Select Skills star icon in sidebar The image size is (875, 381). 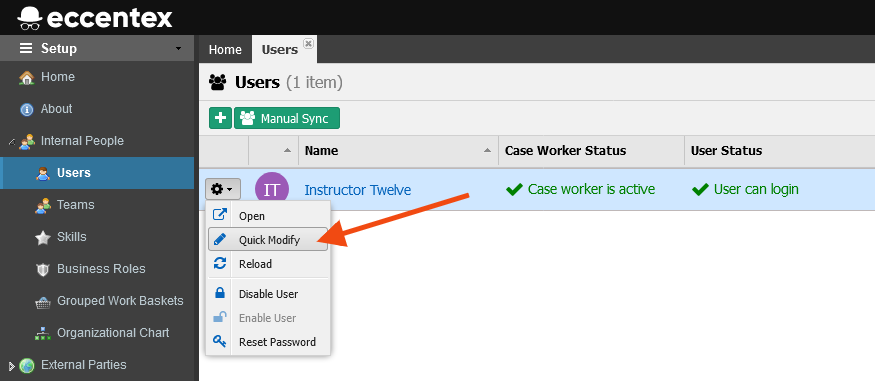43,238
